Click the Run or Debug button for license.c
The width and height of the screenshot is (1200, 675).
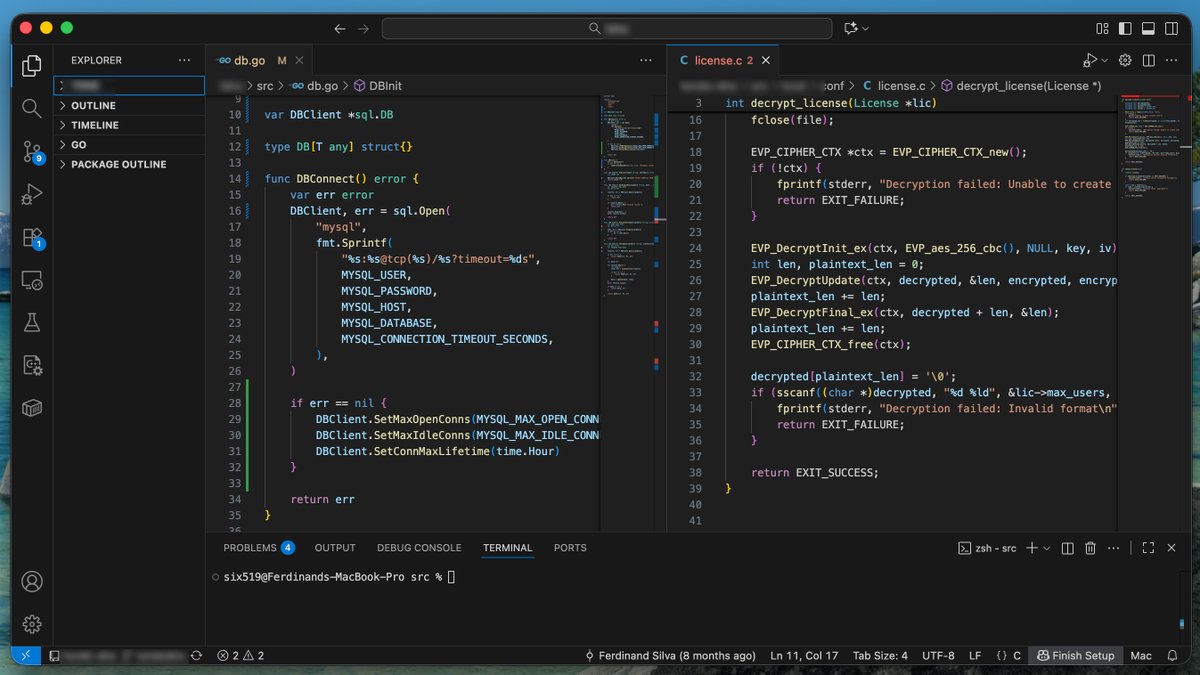pos(1090,60)
